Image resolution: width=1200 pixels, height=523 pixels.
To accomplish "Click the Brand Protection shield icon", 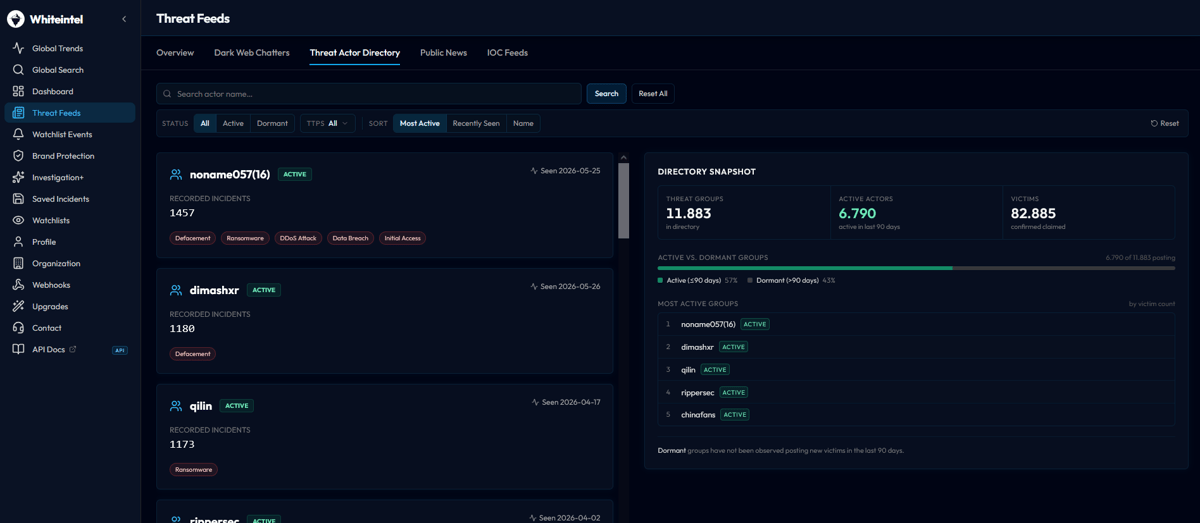I will click(18, 156).
